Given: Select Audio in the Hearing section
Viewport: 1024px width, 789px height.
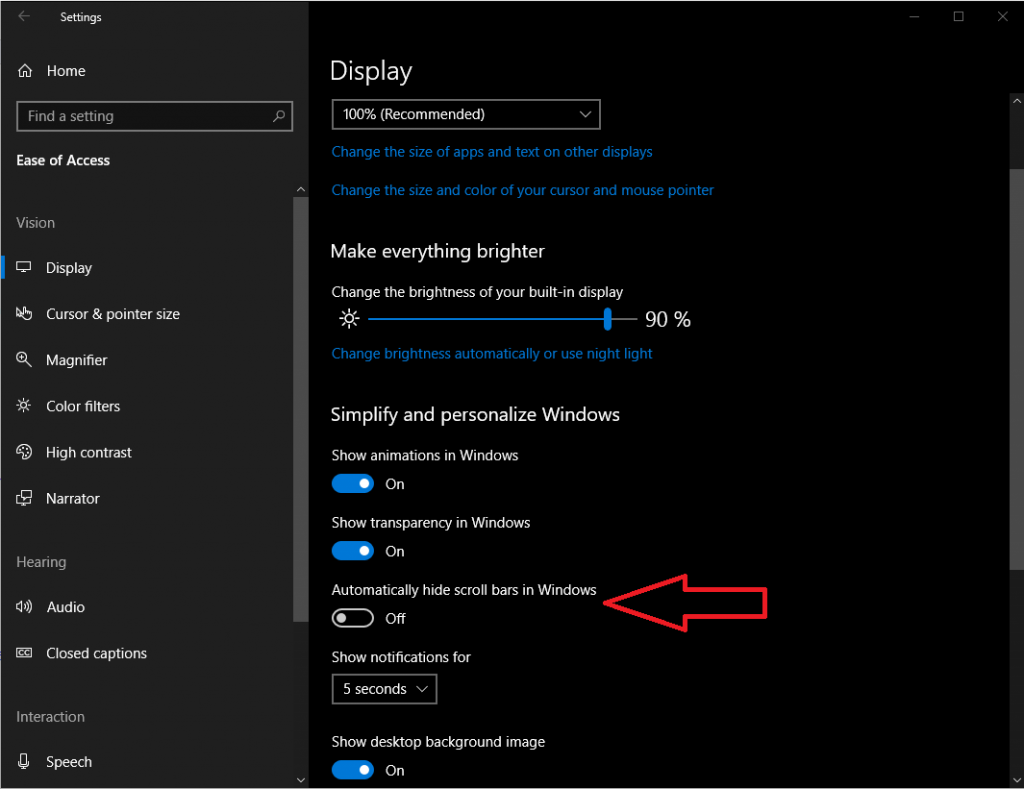Looking at the screenshot, I should coord(65,607).
